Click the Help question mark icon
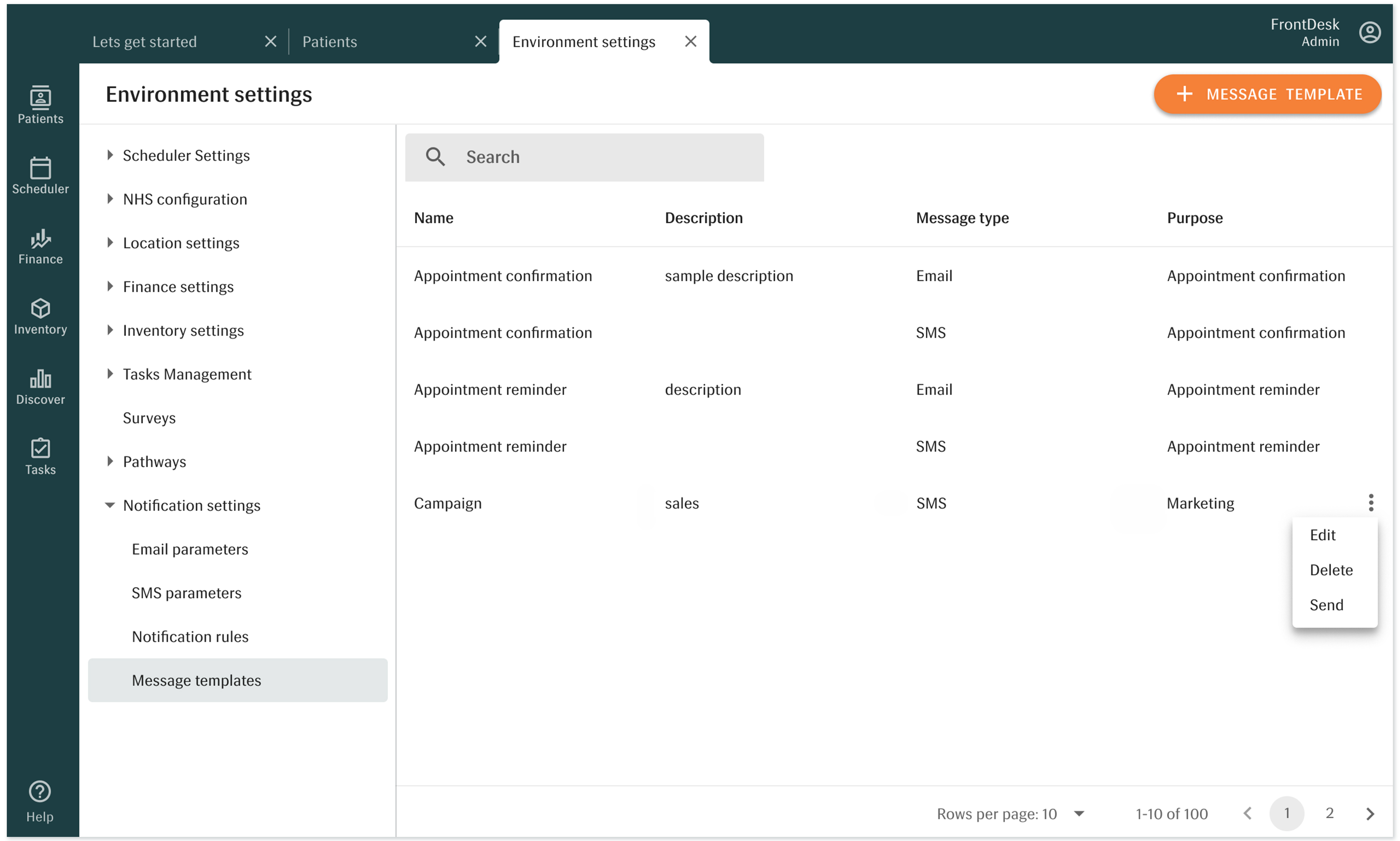1400x841 pixels. click(x=40, y=791)
